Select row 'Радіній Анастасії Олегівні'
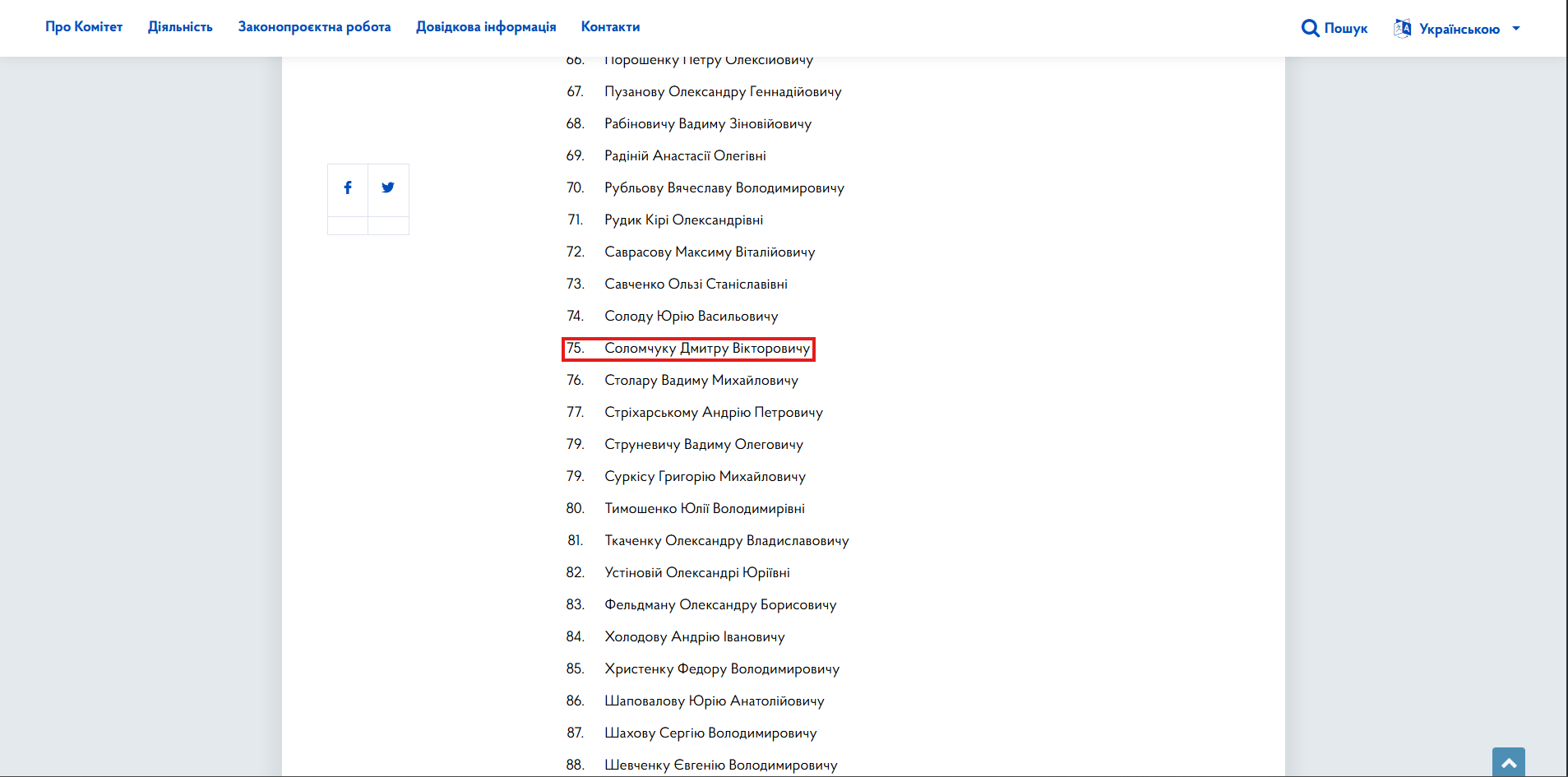The image size is (1568, 777). pos(685,156)
